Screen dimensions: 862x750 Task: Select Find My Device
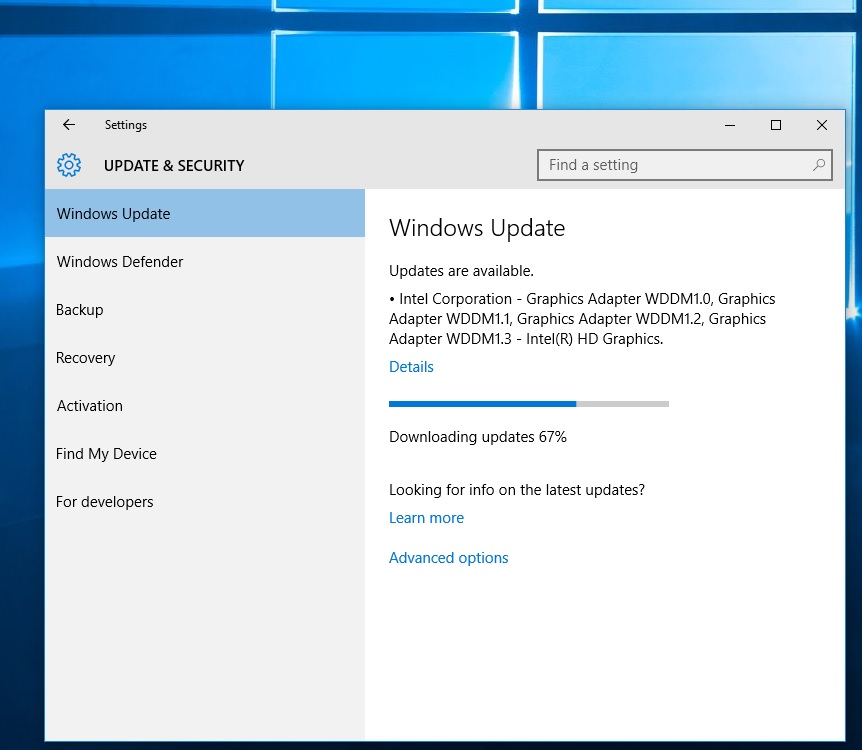(x=205, y=454)
